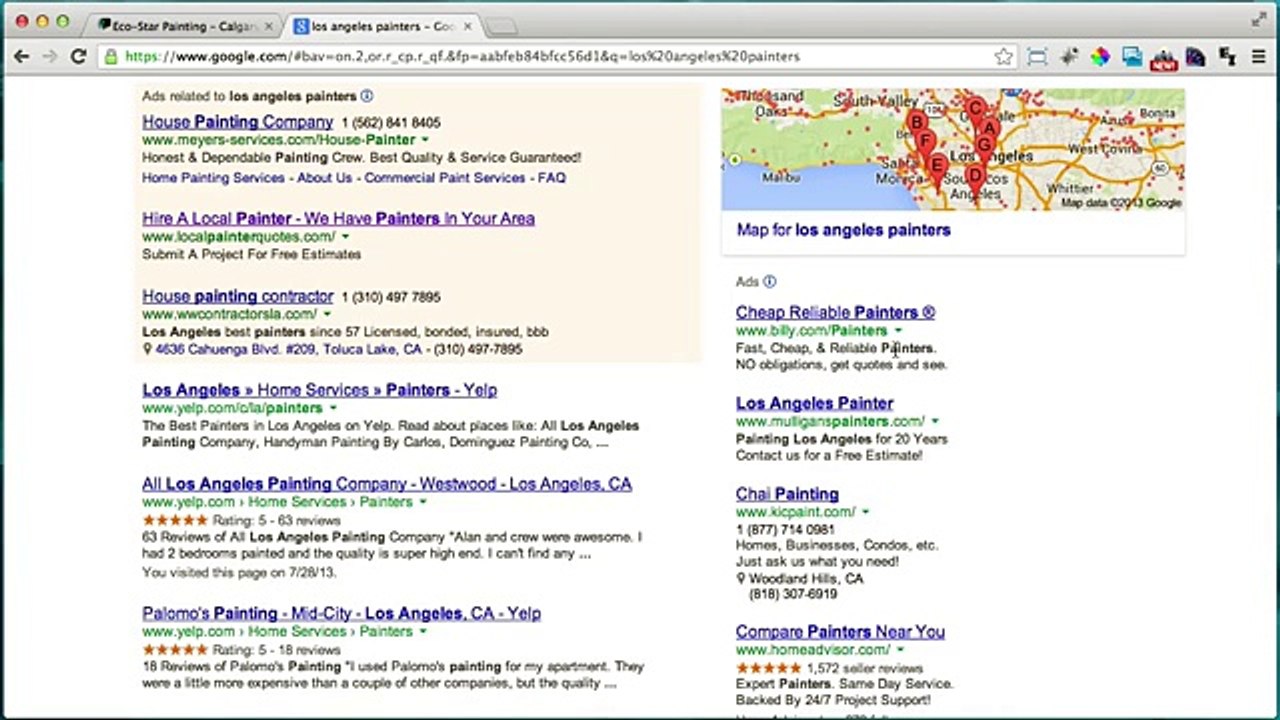Click map pin icon beside Woodland Hills, CA
This screenshot has height=720, width=1280.
pyautogui.click(x=741, y=579)
